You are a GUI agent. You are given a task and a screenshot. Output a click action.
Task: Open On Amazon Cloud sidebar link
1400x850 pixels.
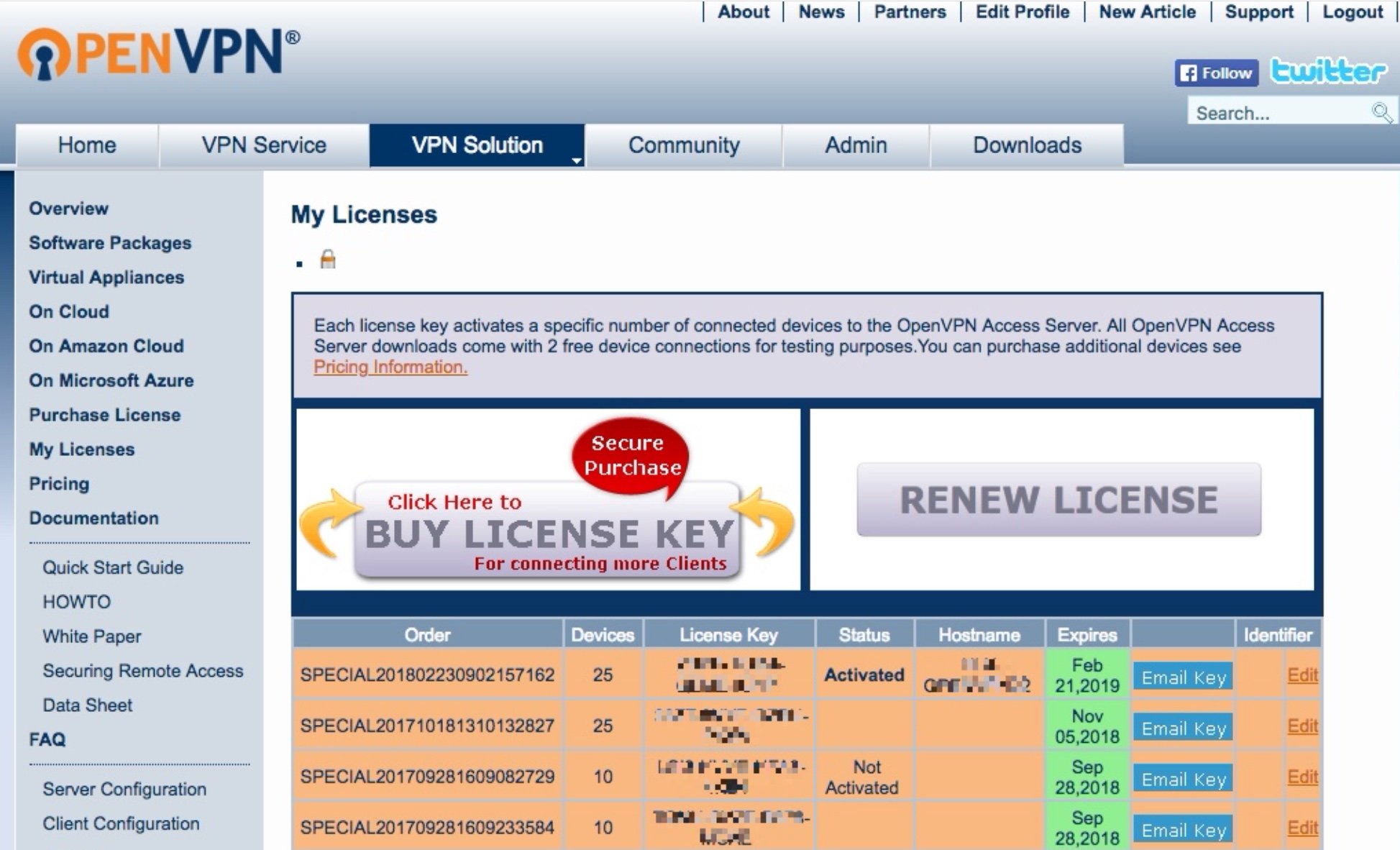coord(106,346)
